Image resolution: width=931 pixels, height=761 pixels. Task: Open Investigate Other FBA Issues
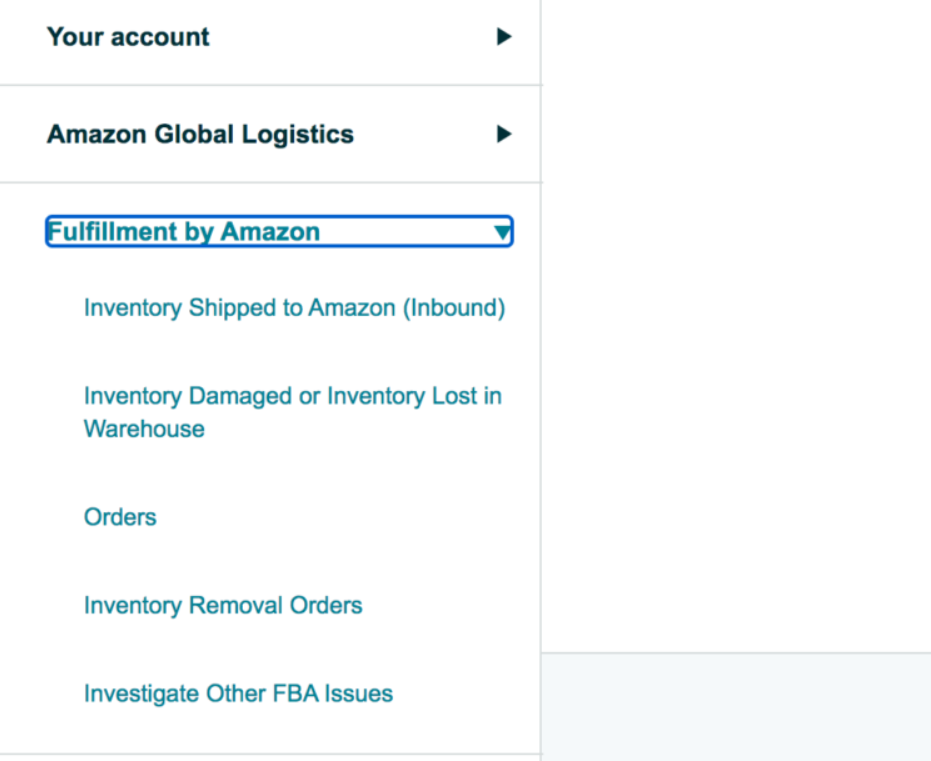[238, 693]
